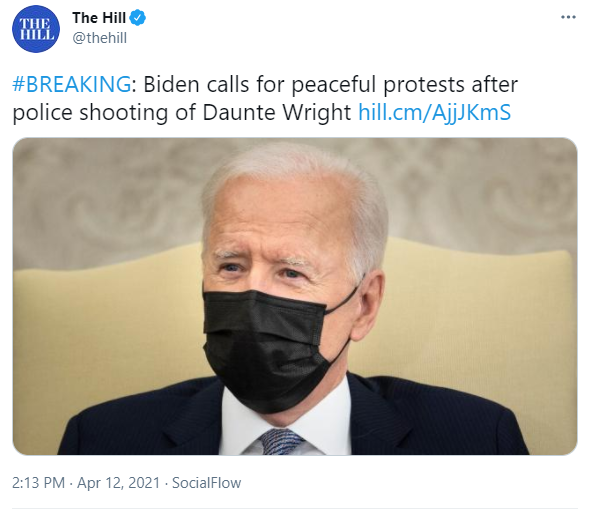The image size is (598, 510).
Task: Open the three-dot more options menu
Action: pyautogui.click(x=568, y=18)
